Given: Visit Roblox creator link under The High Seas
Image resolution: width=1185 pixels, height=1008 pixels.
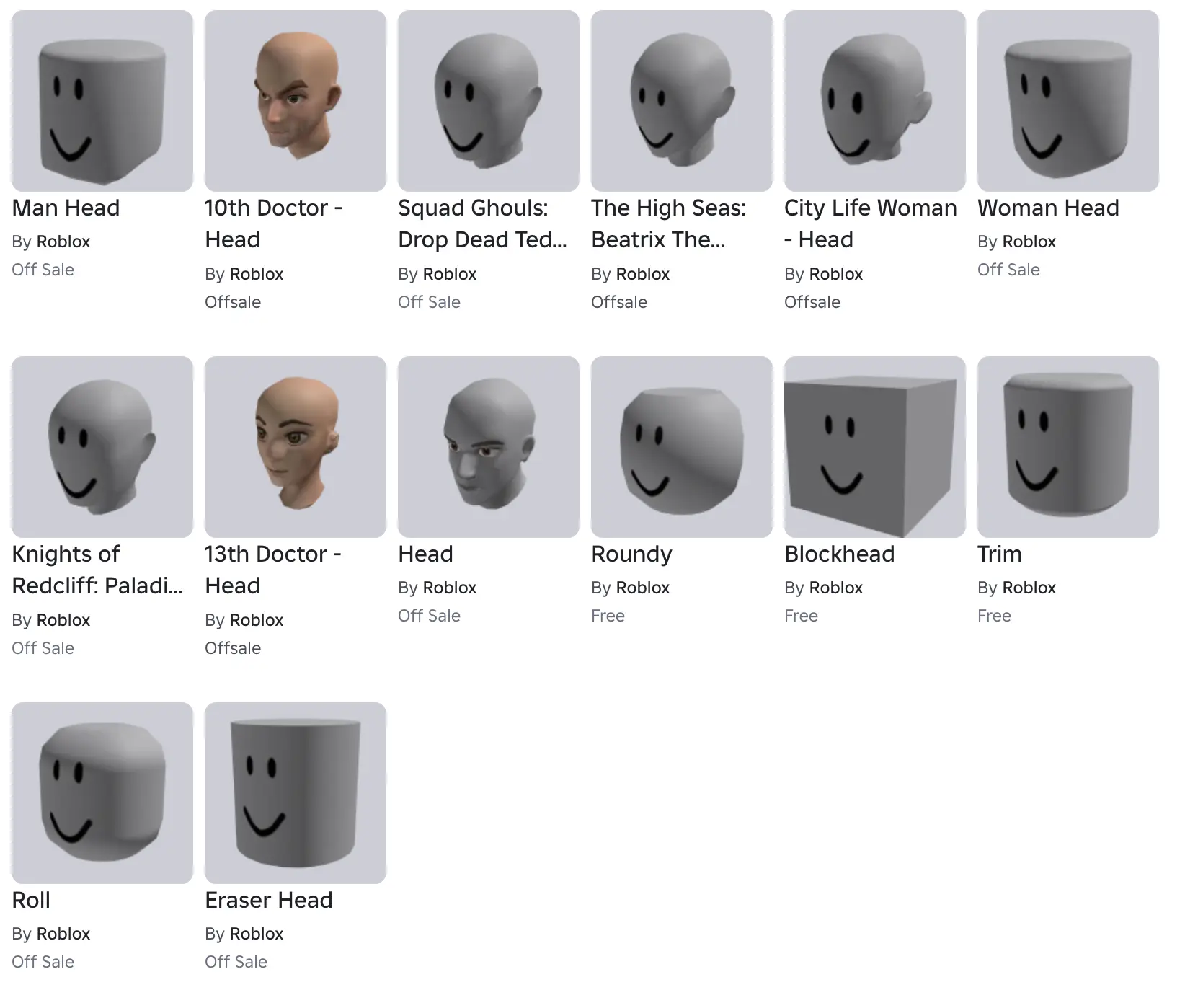Looking at the screenshot, I should click(x=643, y=274).
